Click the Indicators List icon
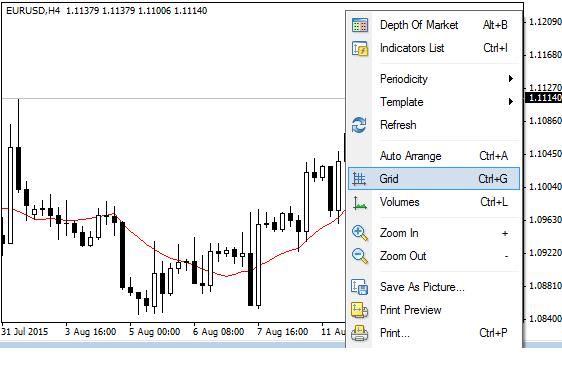The height and width of the screenshot is (384, 562). click(x=359, y=48)
